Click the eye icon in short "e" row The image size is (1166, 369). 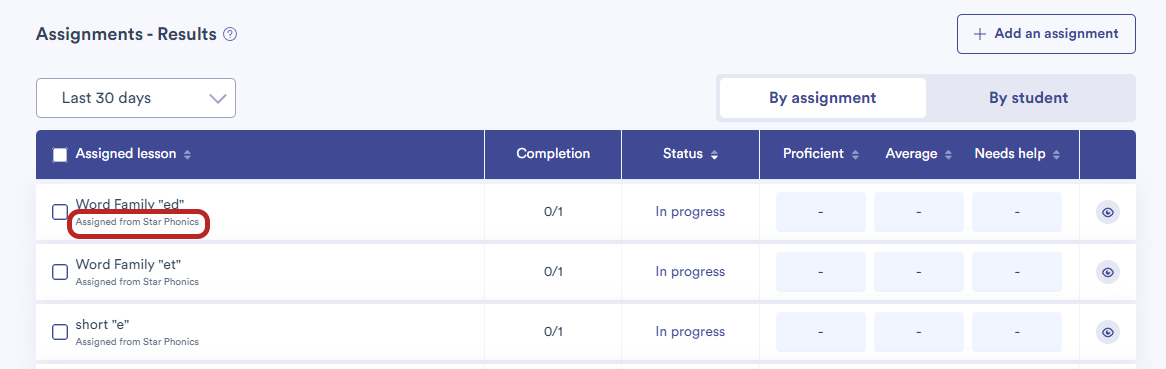(1107, 333)
